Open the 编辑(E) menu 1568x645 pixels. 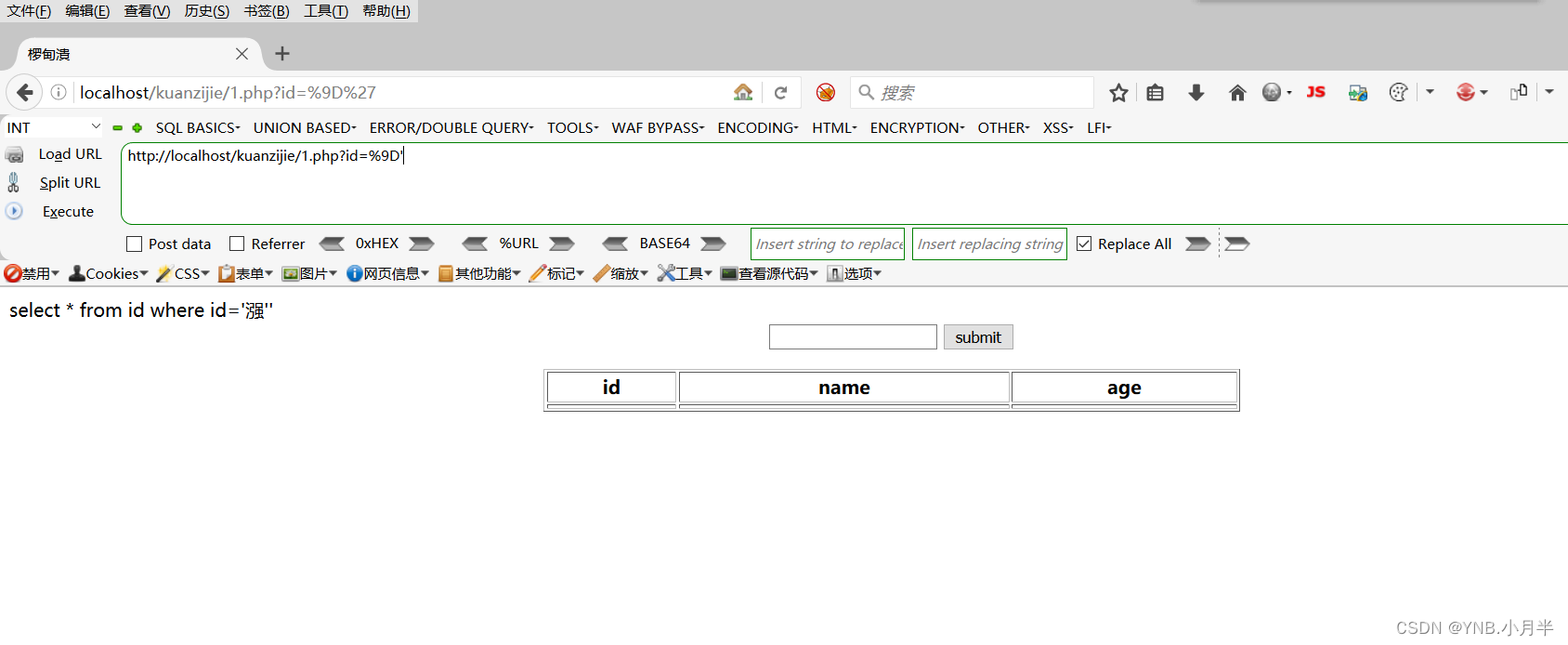pos(87,11)
